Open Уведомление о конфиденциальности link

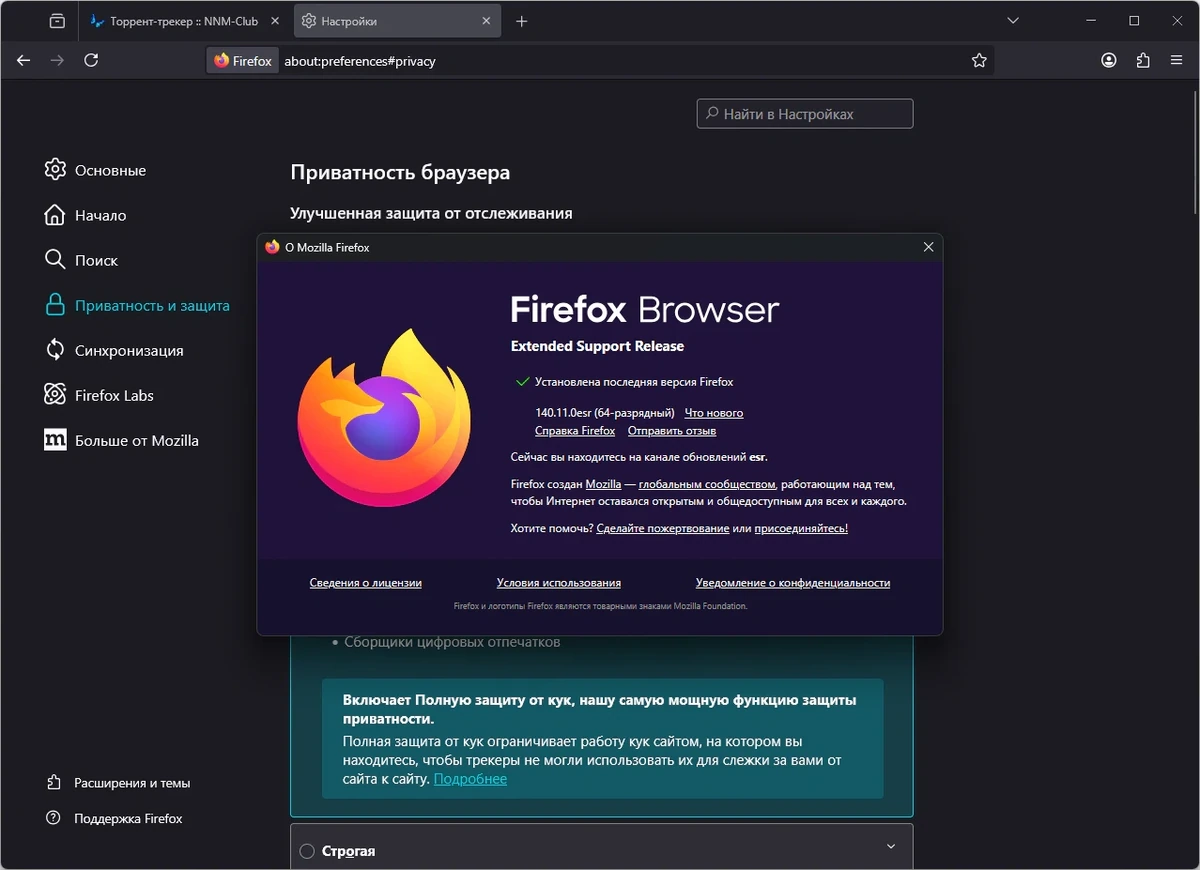793,583
